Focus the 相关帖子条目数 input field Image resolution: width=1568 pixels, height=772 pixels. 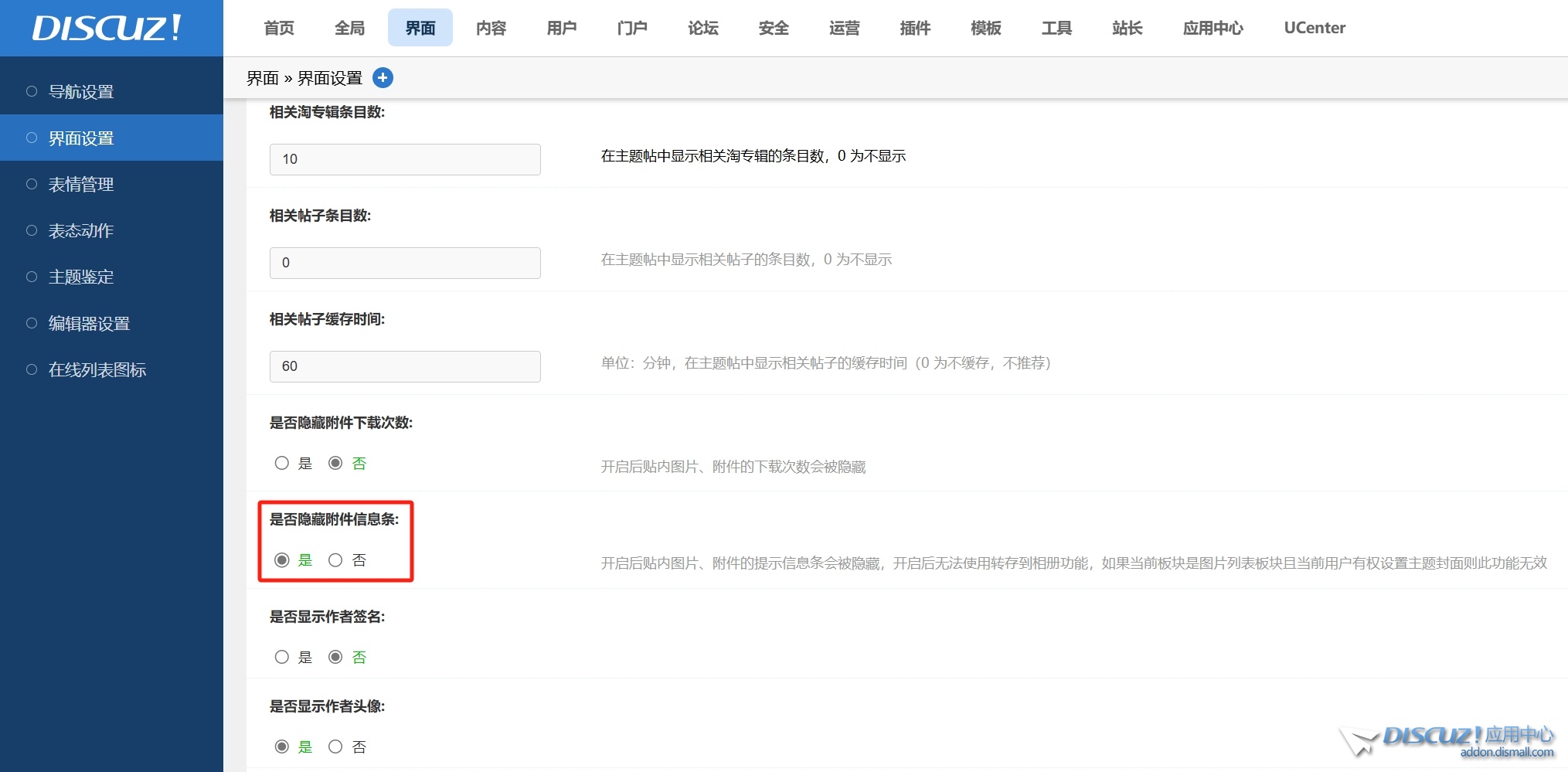[405, 263]
